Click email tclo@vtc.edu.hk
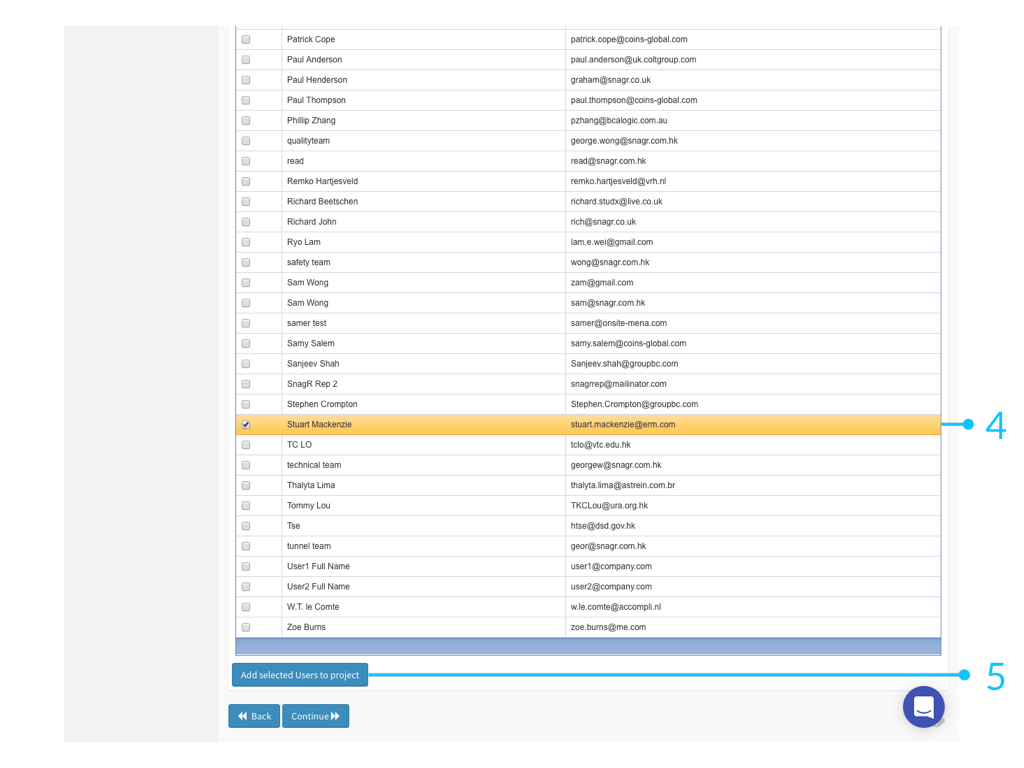Screen dimensions: 1024x768 coord(601,445)
